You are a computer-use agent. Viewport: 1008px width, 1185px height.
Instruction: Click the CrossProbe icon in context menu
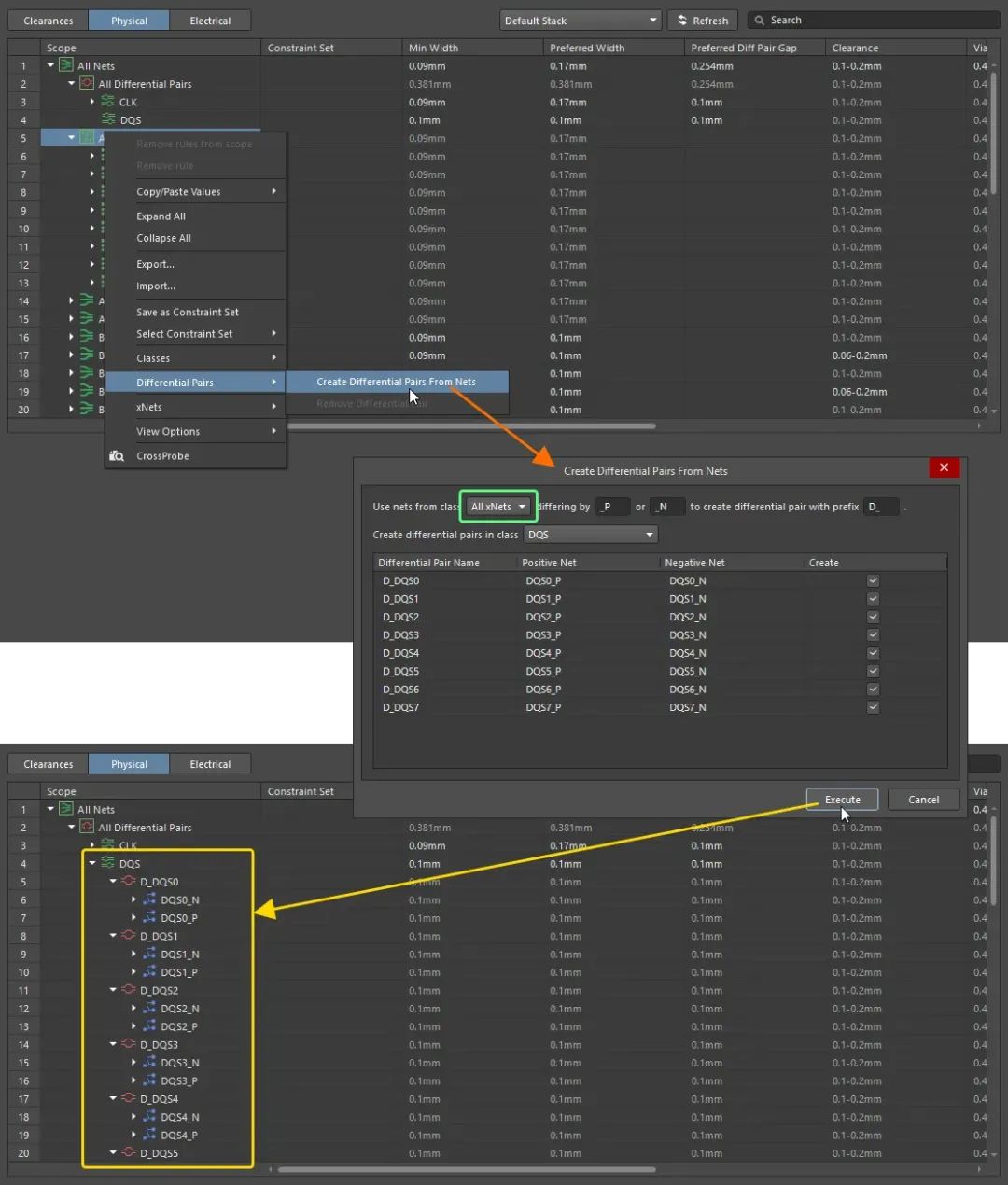click(x=117, y=456)
